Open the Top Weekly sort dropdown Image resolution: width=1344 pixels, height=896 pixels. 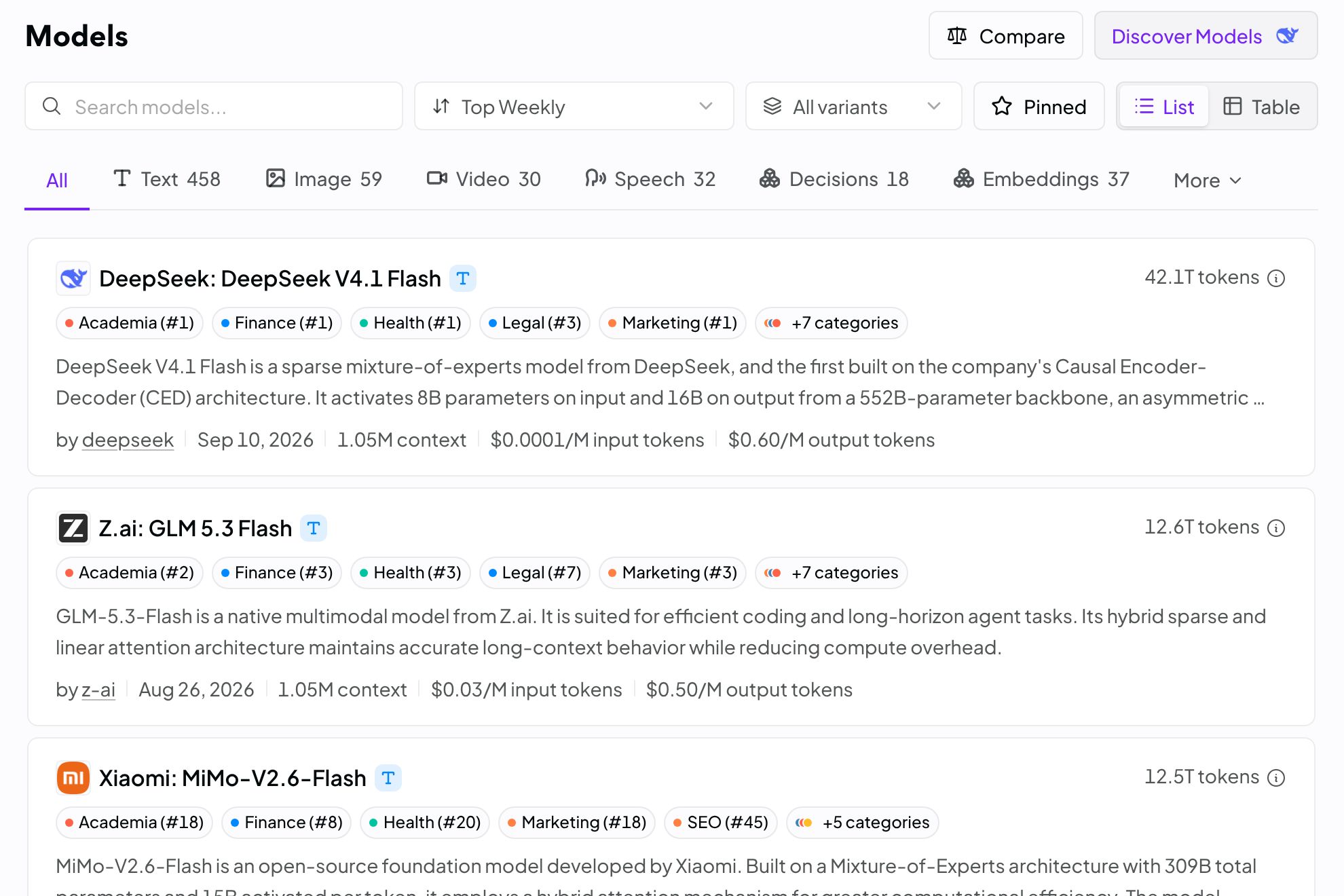tap(574, 107)
